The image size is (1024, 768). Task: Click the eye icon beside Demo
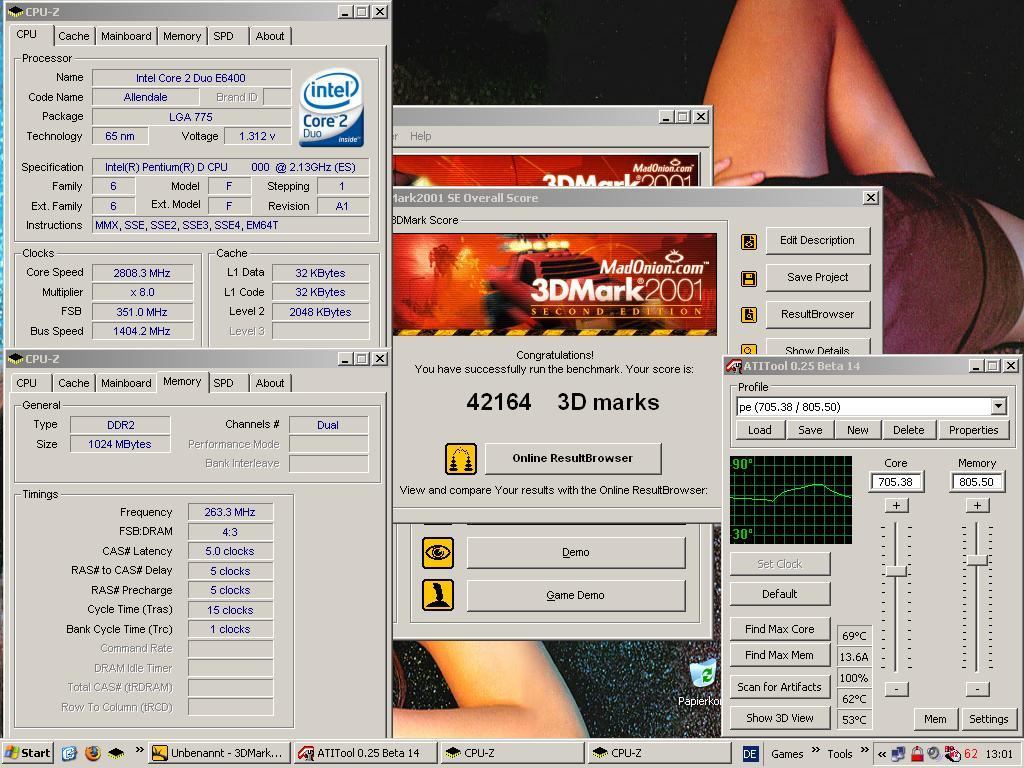[438, 553]
